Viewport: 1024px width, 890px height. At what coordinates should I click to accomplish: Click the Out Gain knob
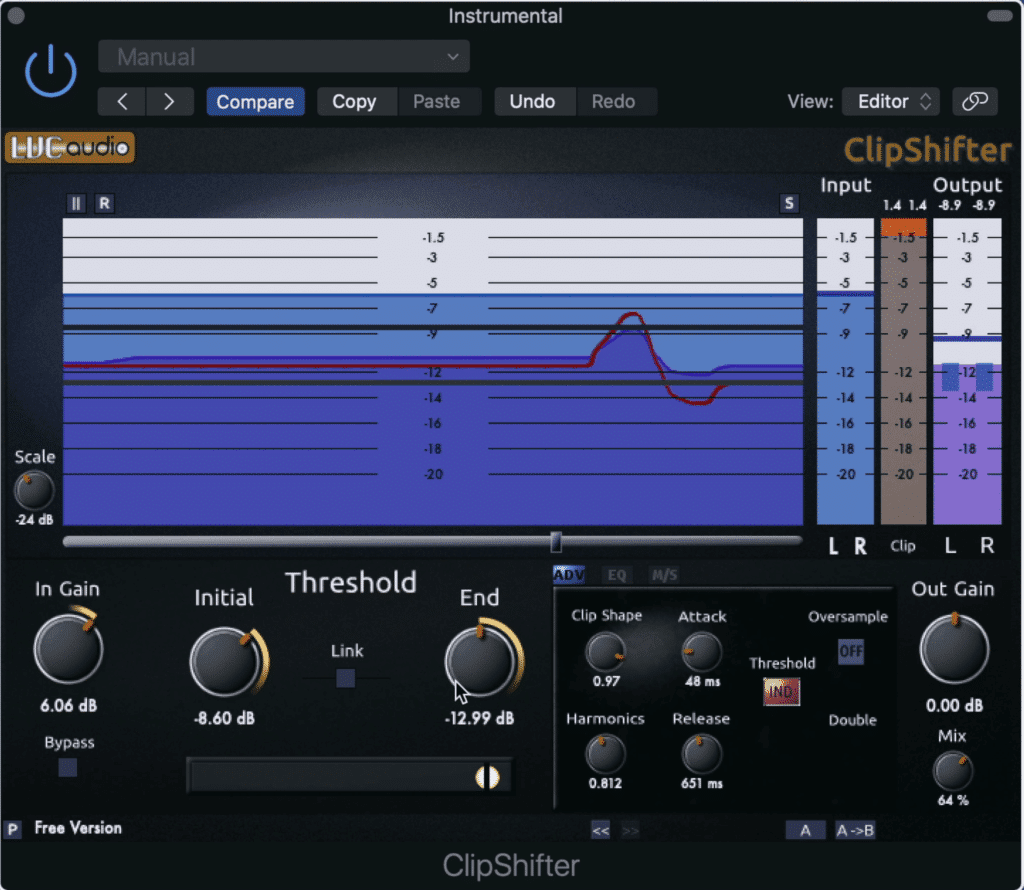click(954, 648)
